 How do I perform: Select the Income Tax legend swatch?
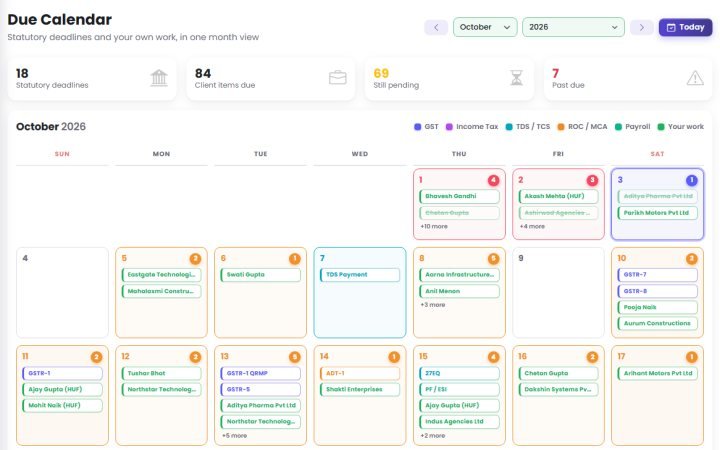449,127
